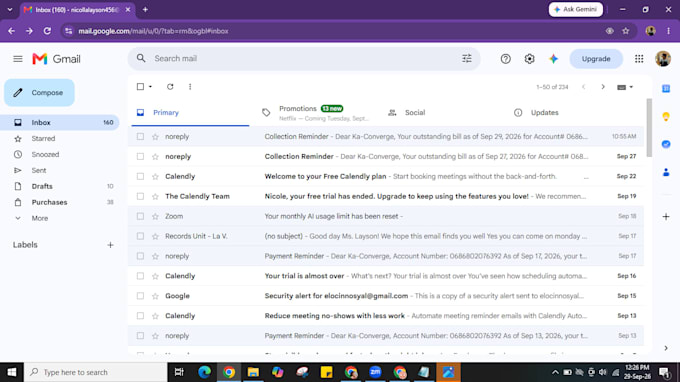Star the Zoom email

click(x=155, y=216)
